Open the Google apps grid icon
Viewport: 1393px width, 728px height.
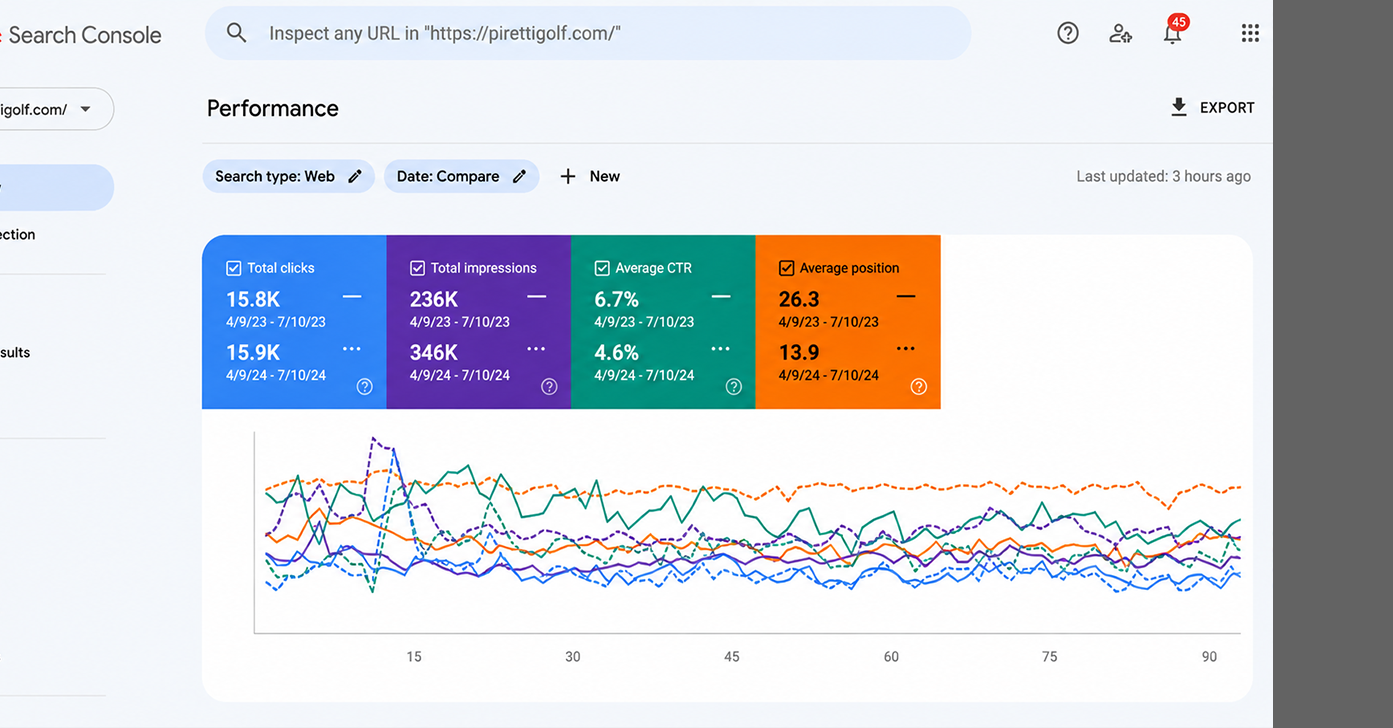pos(1250,33)
